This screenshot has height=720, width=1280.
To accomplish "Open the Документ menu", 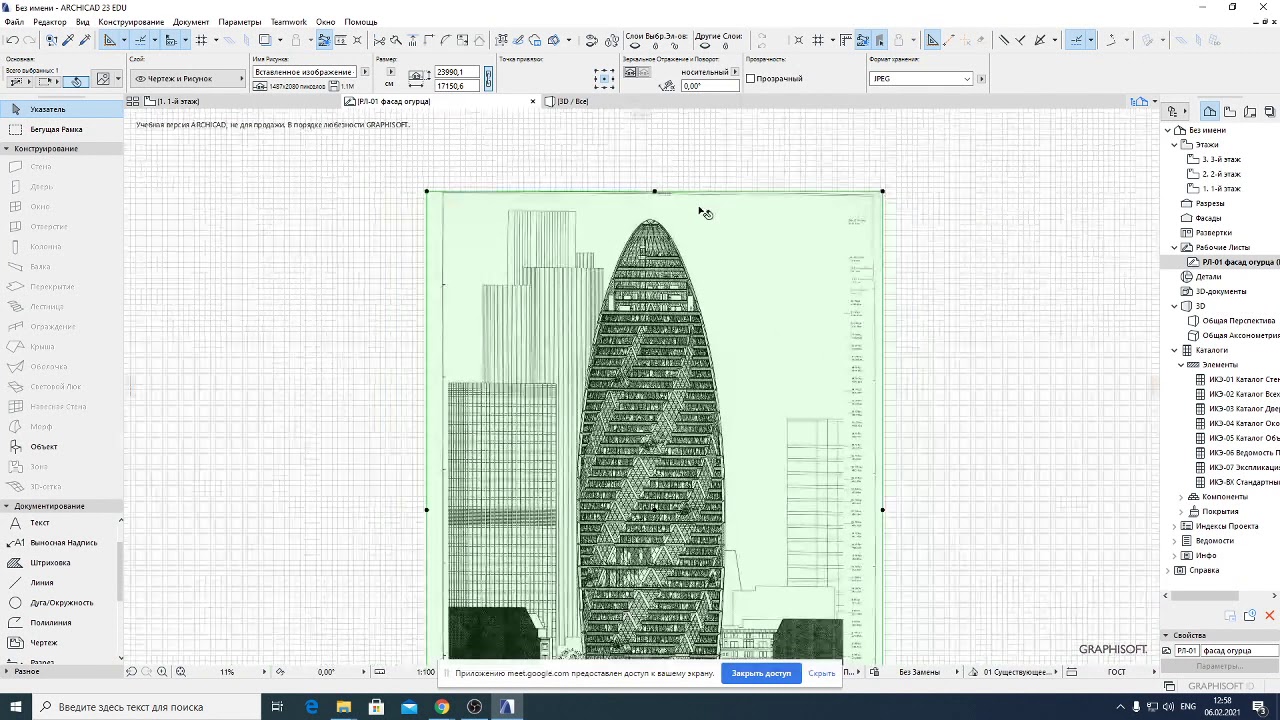I will 191,22.
